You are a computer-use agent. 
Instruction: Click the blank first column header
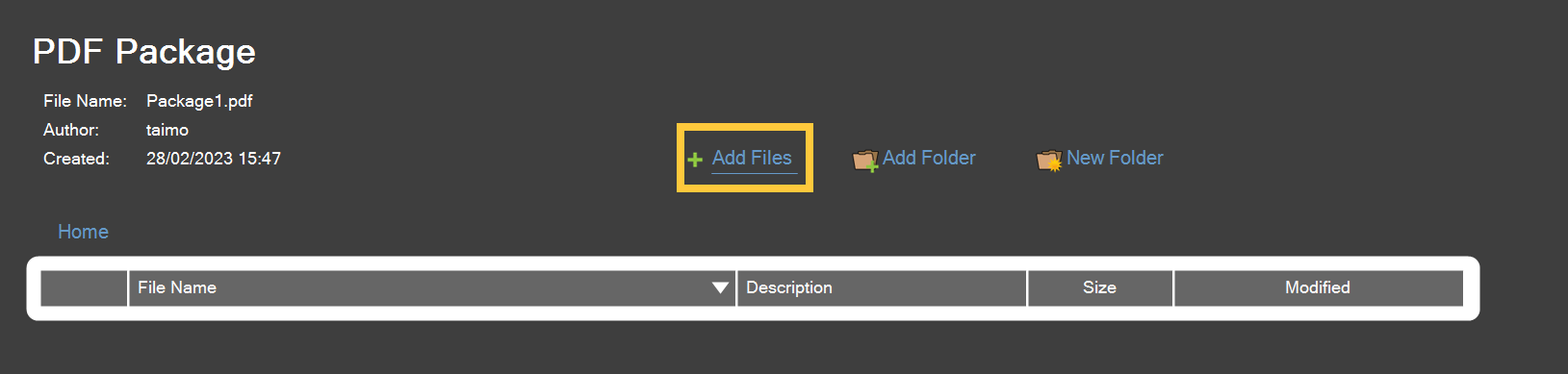pos(84,287)
